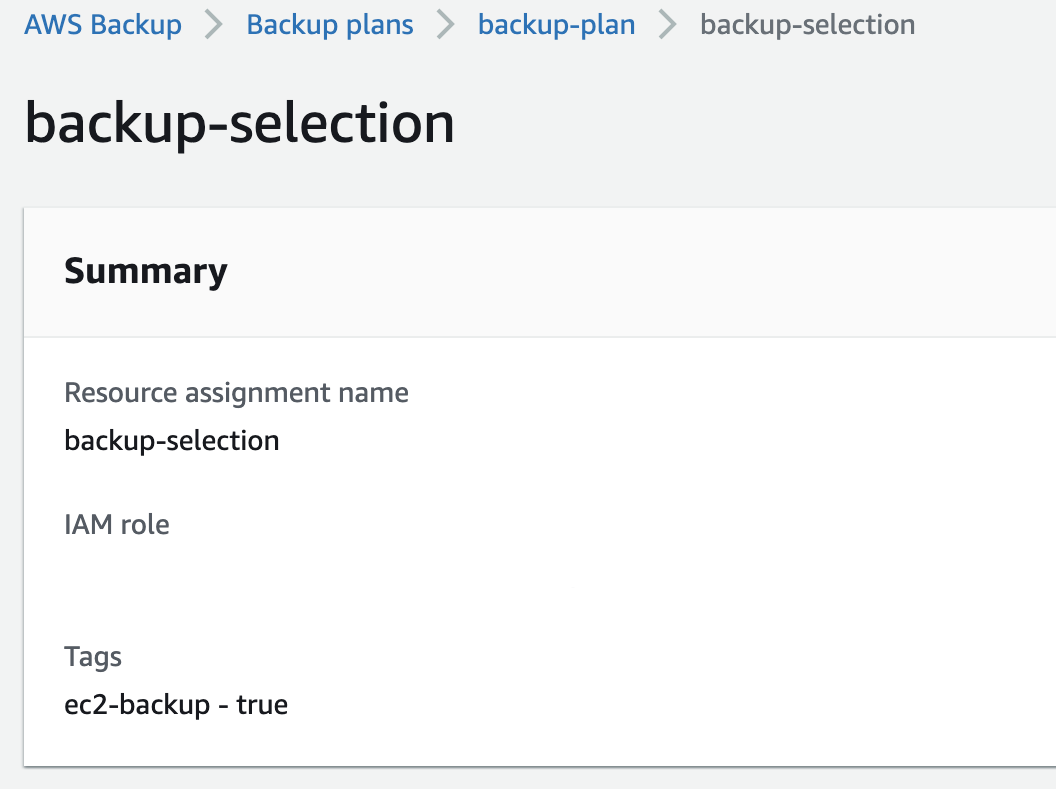Screen dimensions: 1056x789
Task: Click the Resource assignment name label
Action: tap(236, 393)
